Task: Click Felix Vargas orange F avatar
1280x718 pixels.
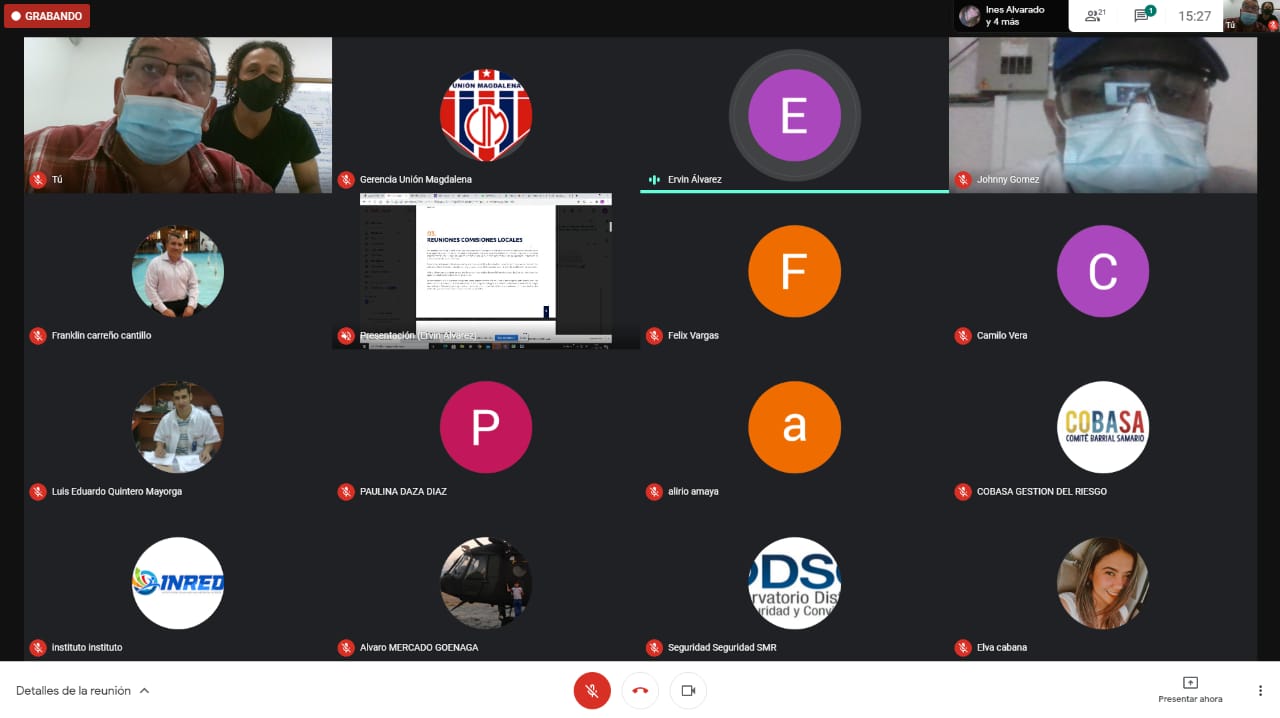Action: [x=794, y=271]
